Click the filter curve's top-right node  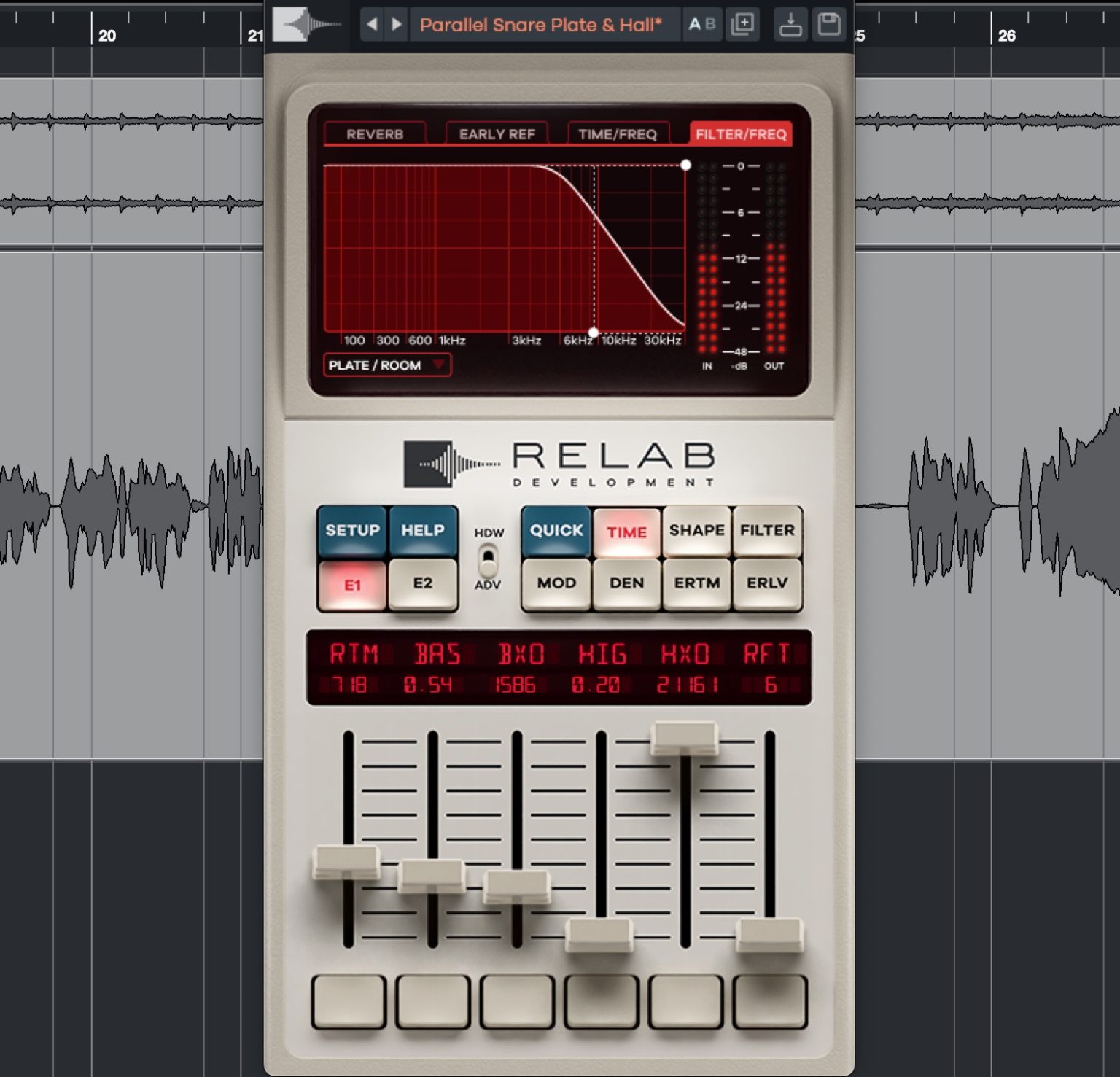pyautogui.click(x=685, y=166)
